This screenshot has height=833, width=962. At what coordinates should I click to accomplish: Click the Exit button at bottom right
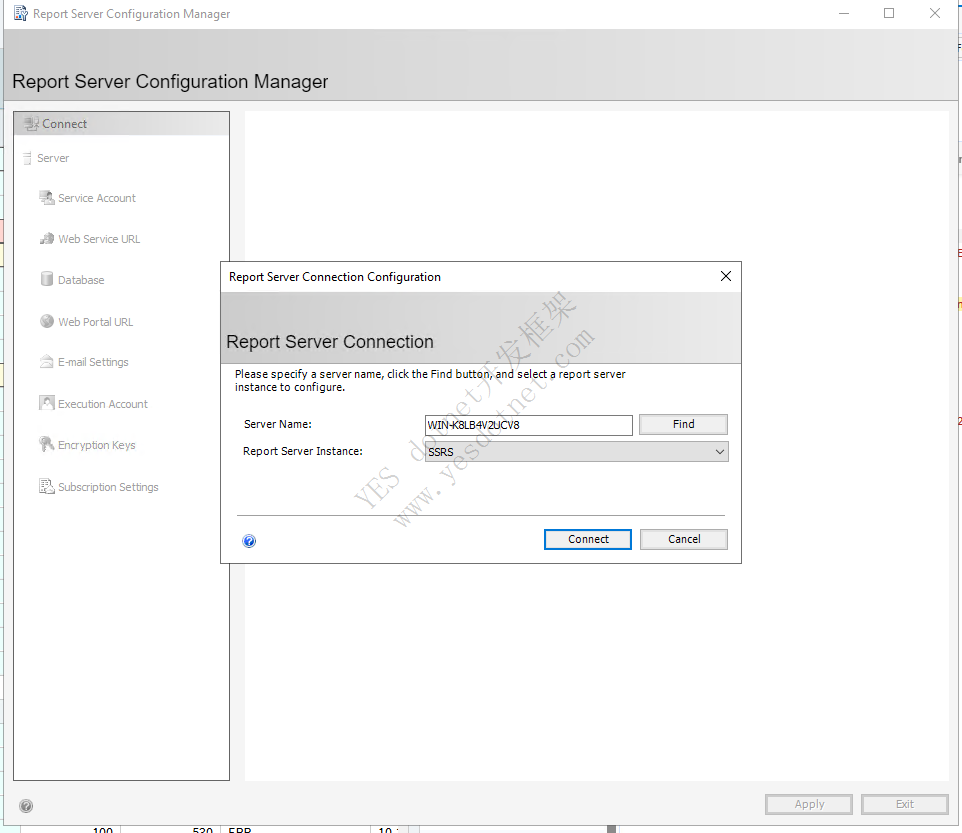tap(904, 804)
